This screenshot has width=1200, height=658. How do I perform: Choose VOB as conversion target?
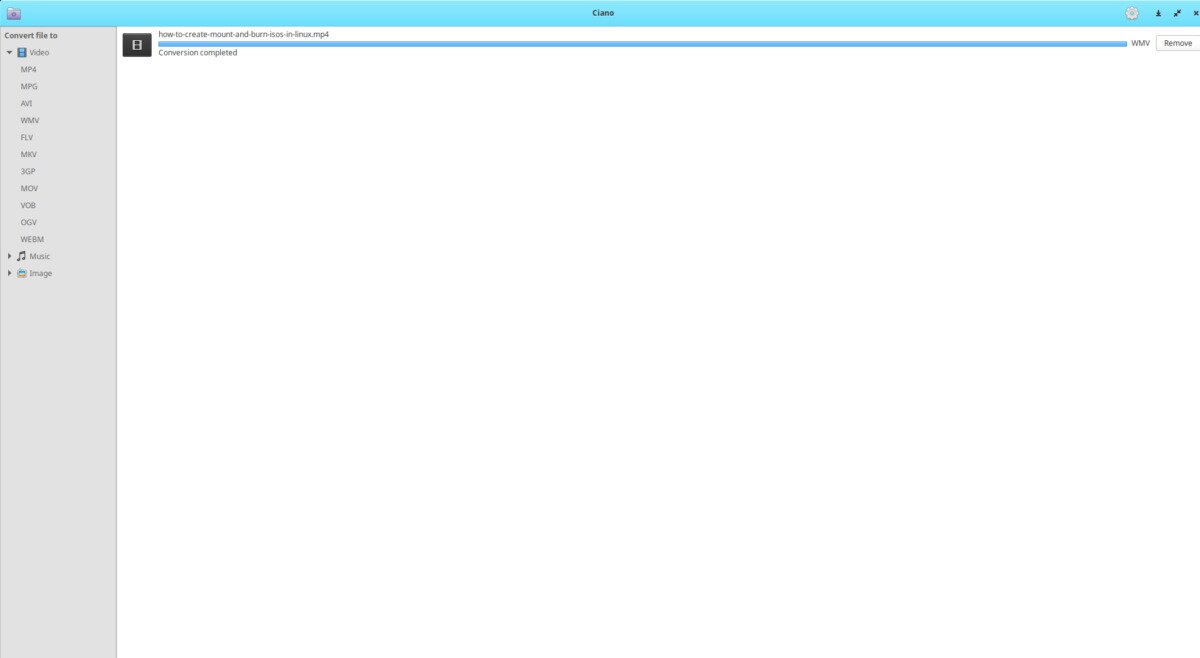[28, 205]
